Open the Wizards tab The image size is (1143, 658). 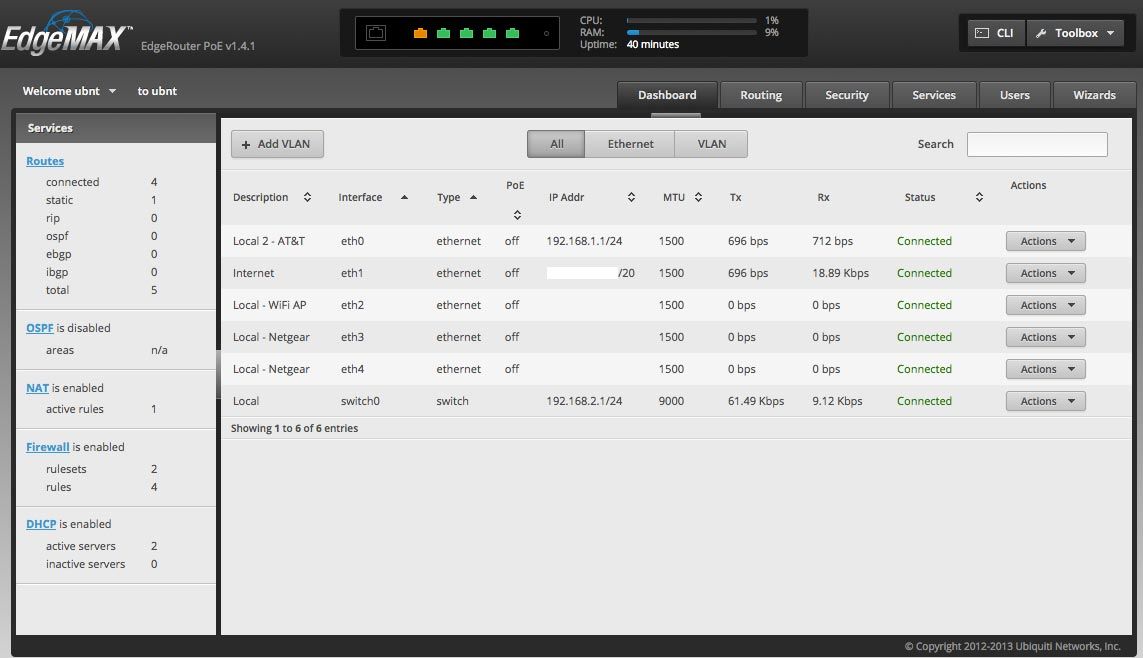coord(1094,95)
